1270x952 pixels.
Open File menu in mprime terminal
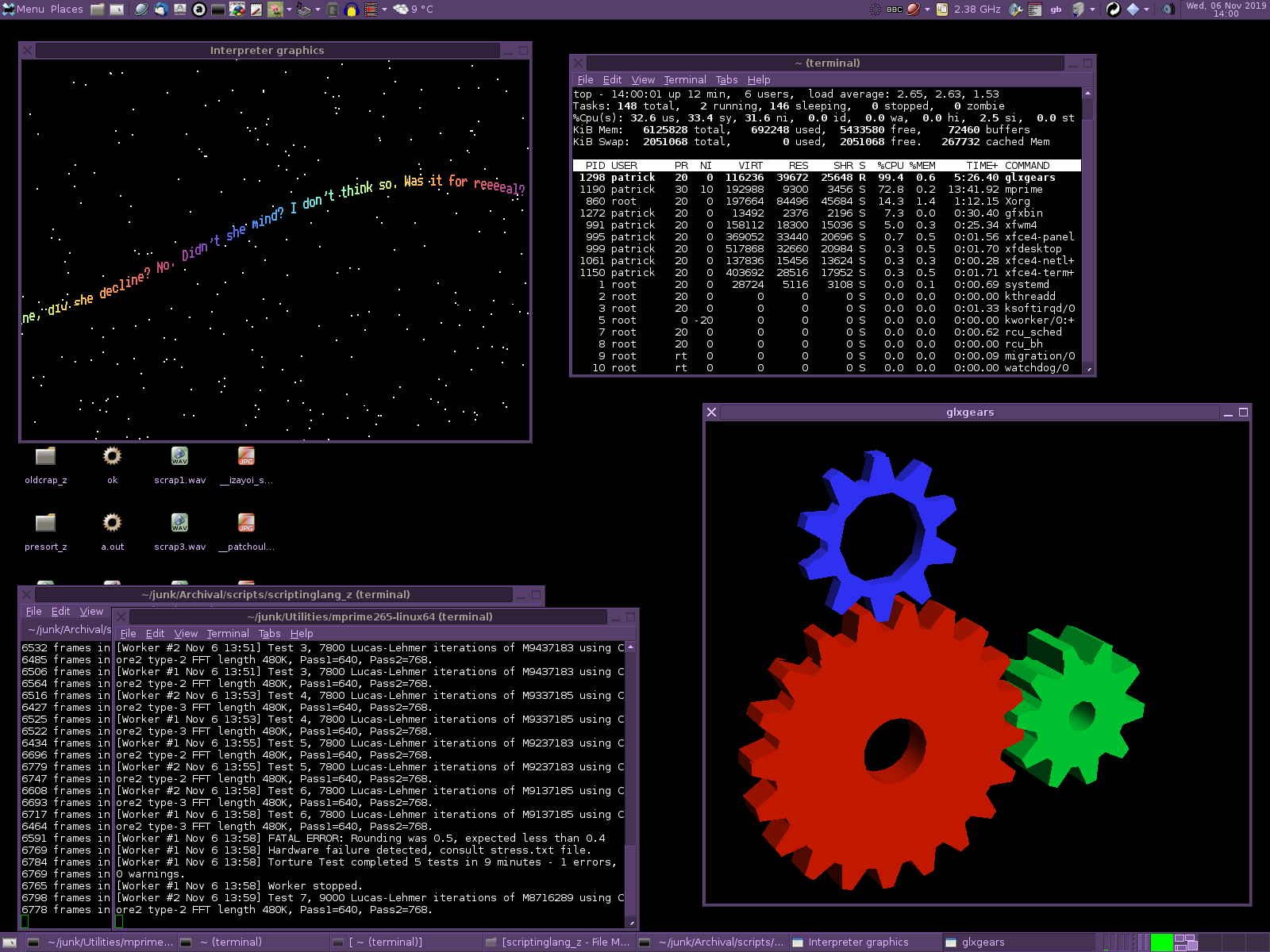click(128, 633)
